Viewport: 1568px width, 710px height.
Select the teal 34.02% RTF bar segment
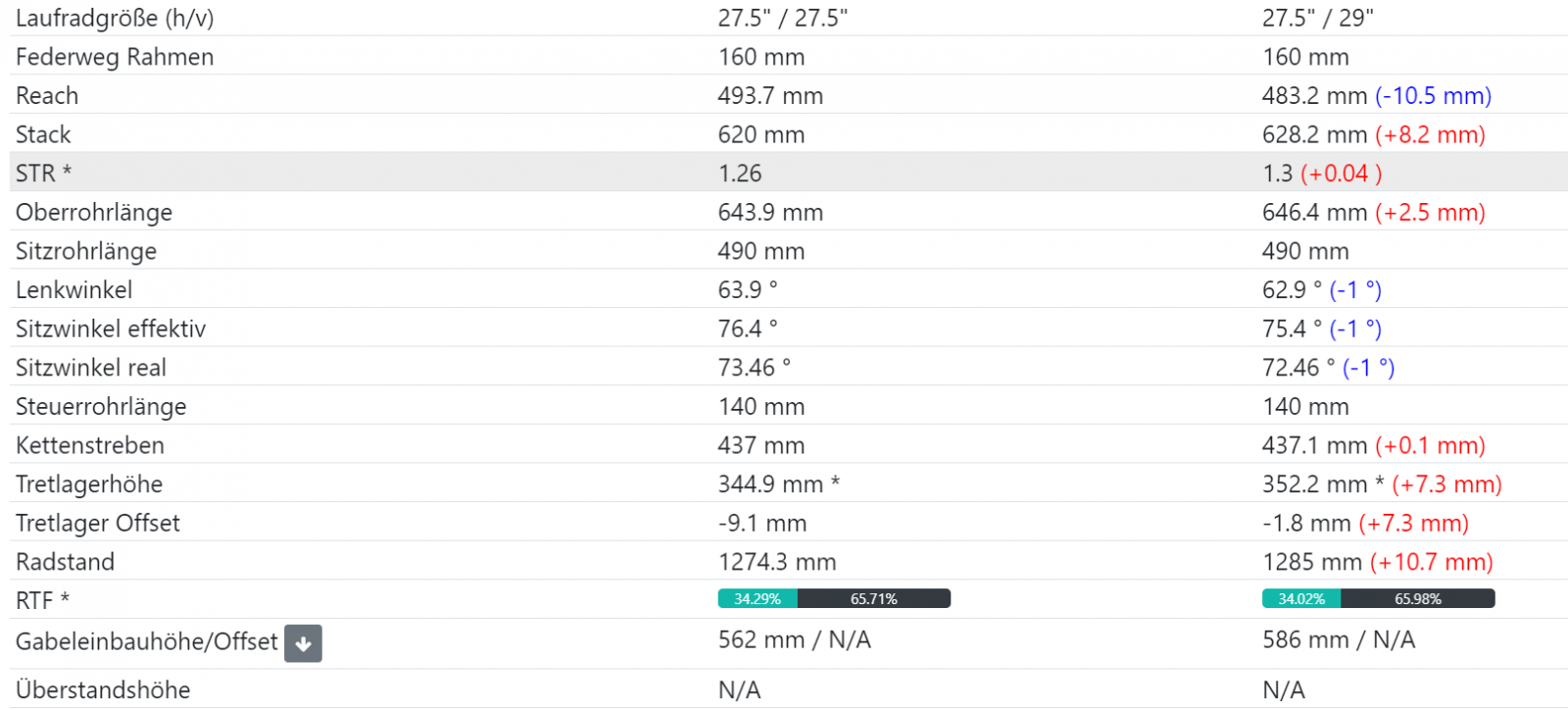[1301, 599]
